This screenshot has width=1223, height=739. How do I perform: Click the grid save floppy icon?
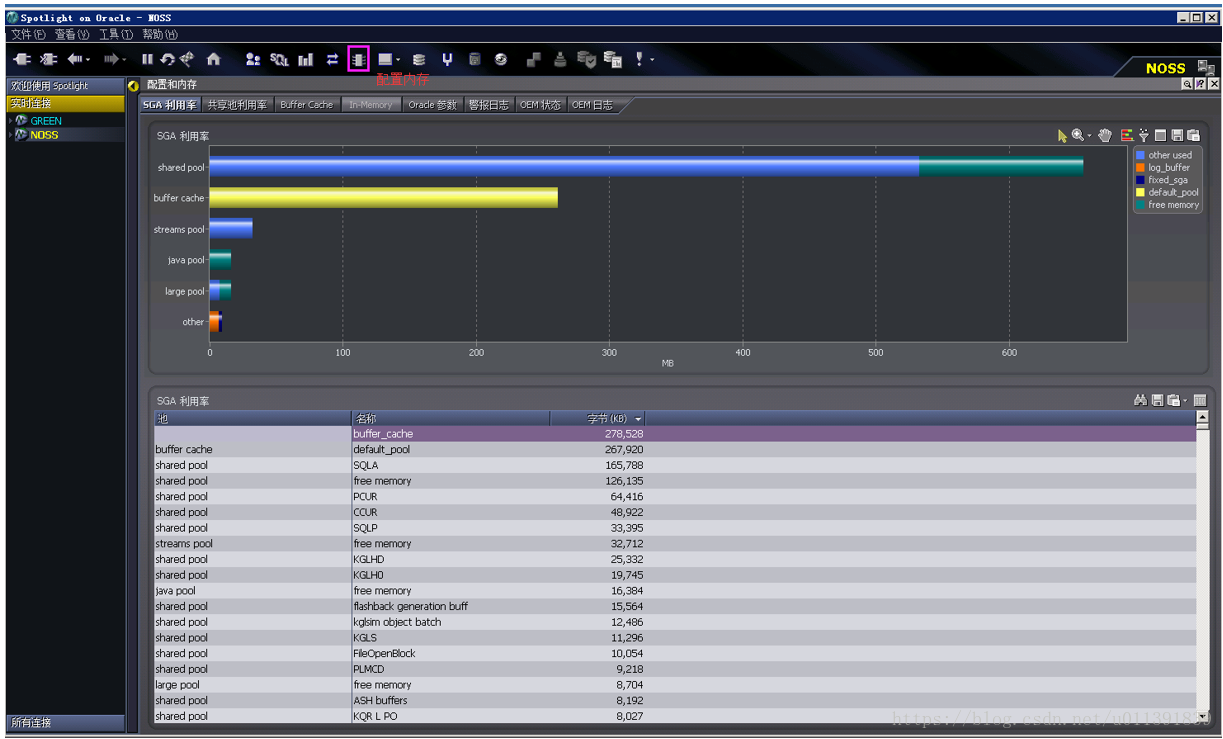pyautogui.click(x=1157, y=400)
